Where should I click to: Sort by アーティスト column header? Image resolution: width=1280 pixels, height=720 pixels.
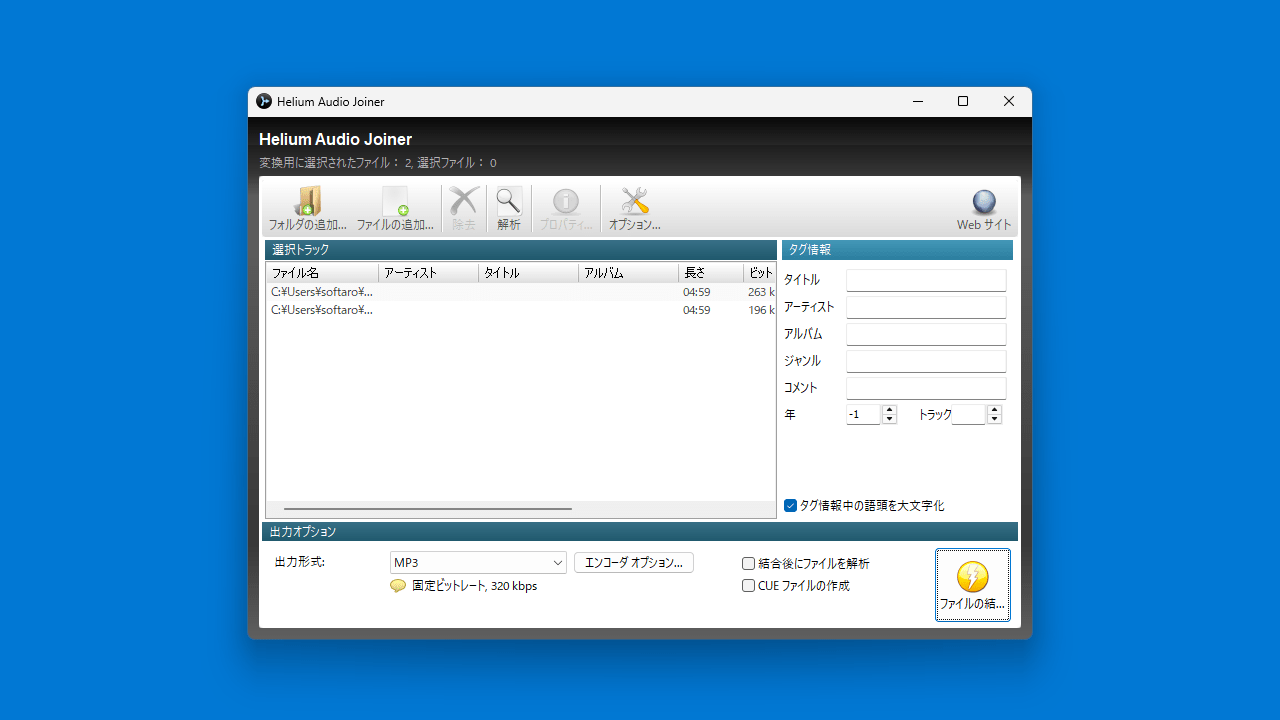click(428, 273)
